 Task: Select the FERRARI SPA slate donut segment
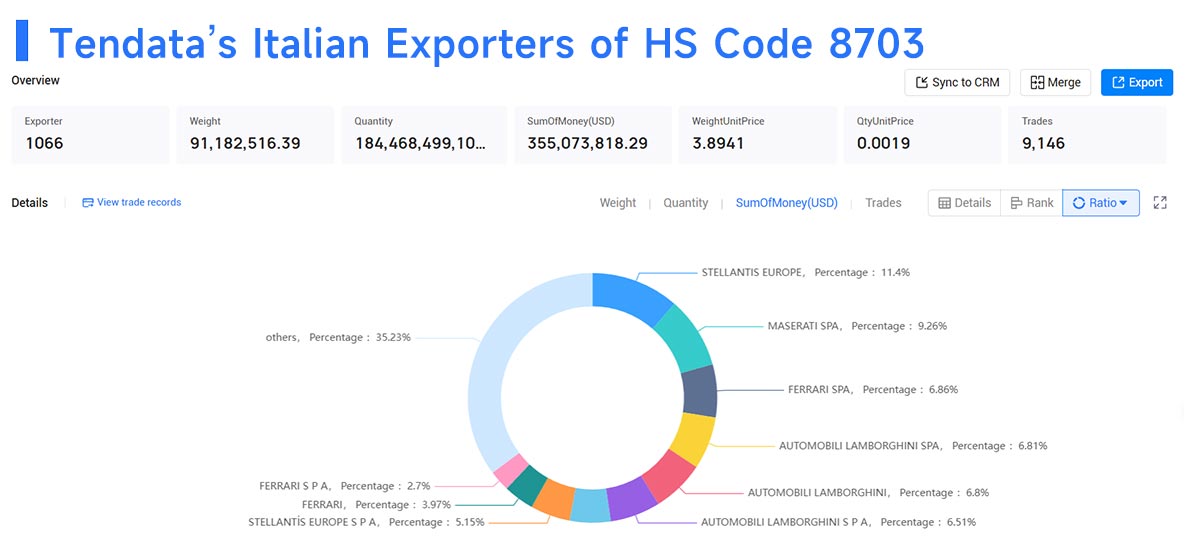[701, 391]
